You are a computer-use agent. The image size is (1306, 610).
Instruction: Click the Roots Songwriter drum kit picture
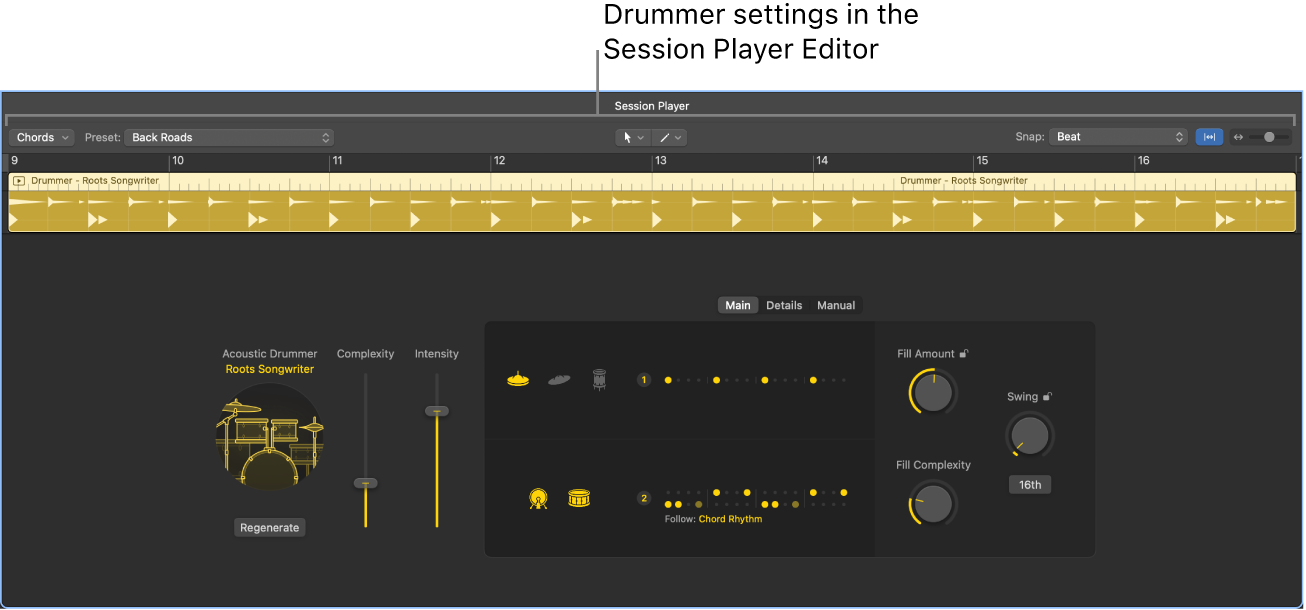(270, 438)
